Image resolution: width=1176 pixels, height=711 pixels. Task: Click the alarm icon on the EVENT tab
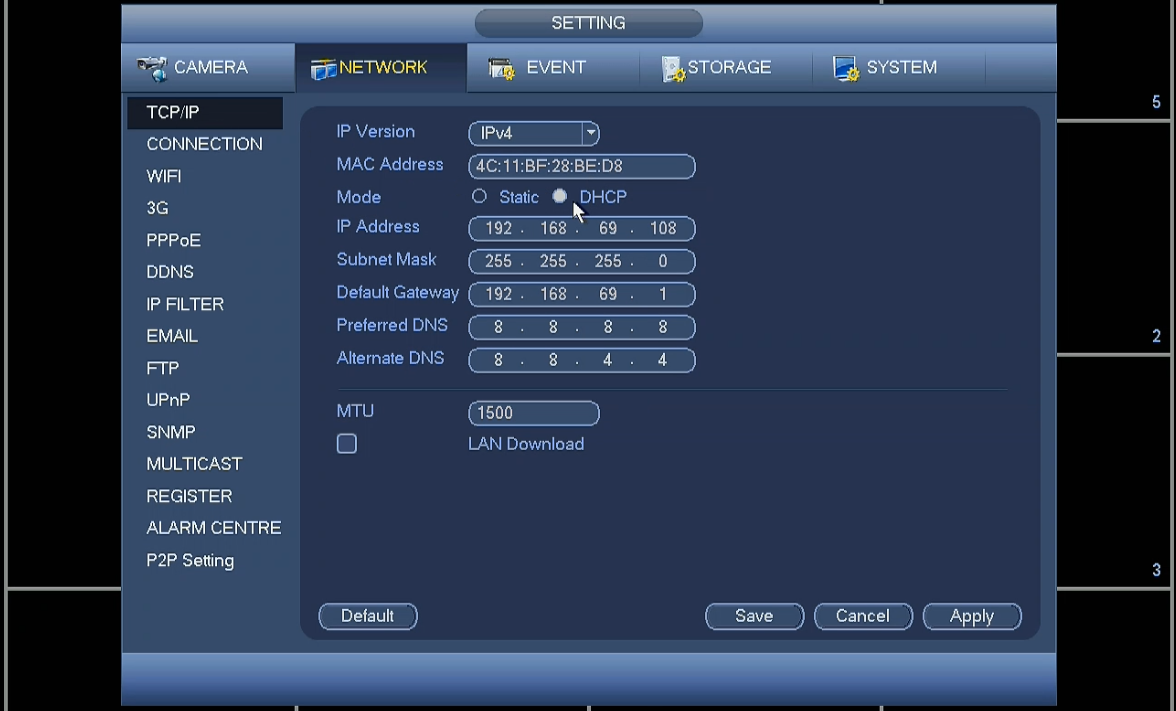coord(500,67)
